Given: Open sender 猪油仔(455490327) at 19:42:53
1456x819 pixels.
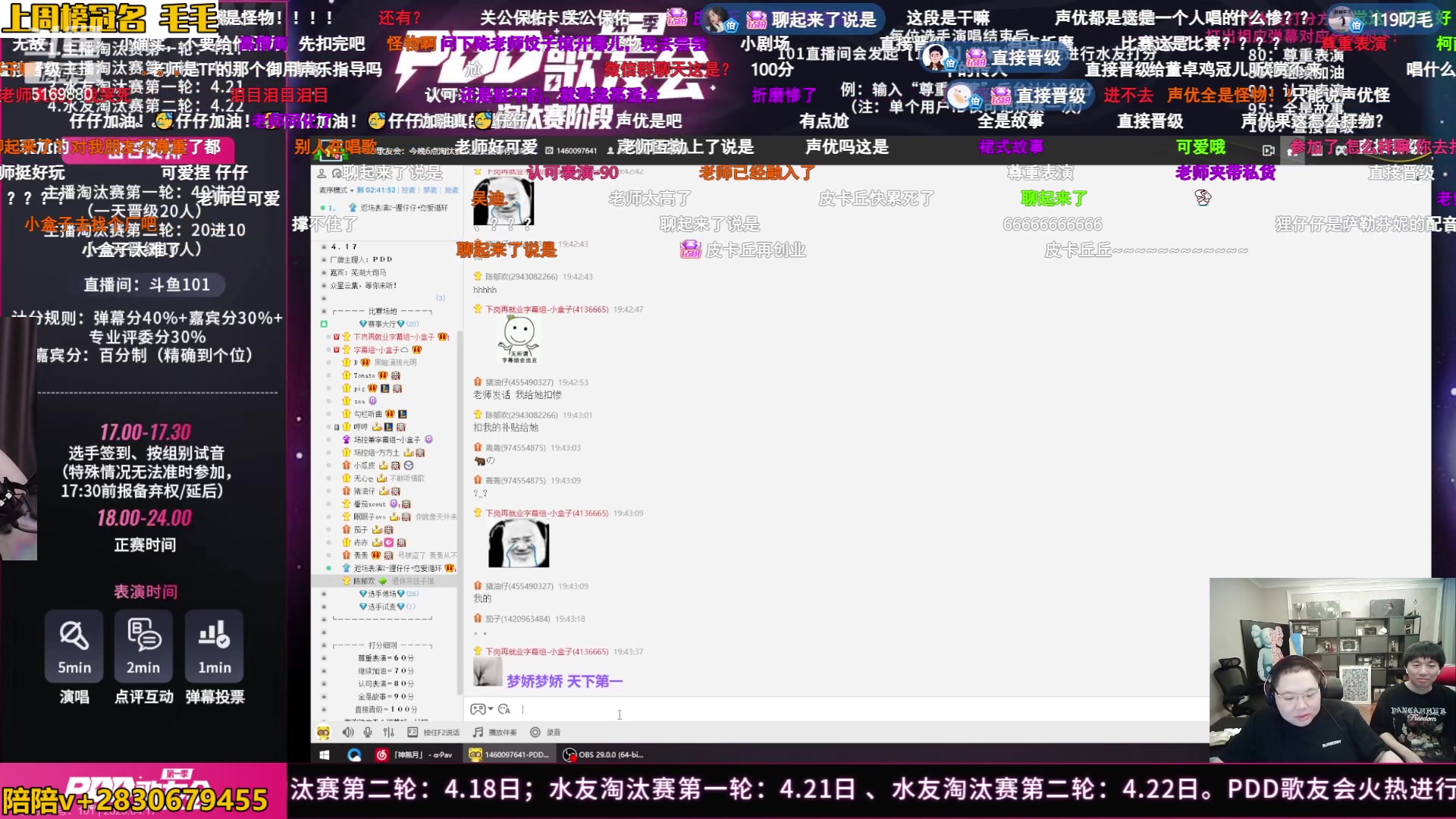Looking at the screenshot, I should (519, 382).
